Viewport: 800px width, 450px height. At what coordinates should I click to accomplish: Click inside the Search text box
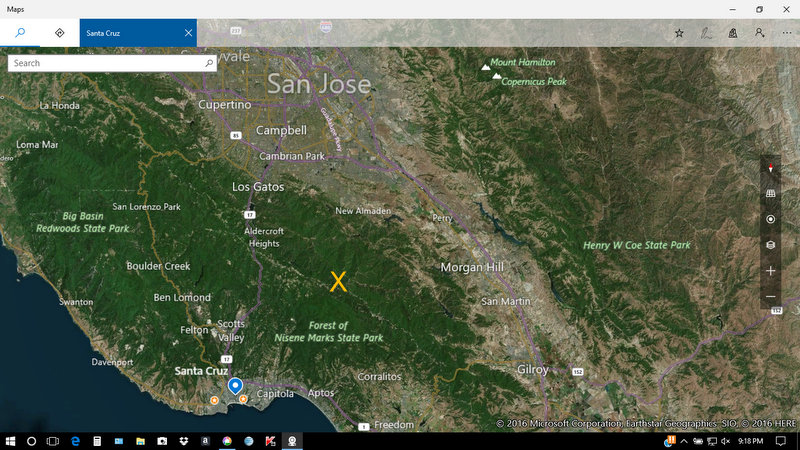pos(105,63)
